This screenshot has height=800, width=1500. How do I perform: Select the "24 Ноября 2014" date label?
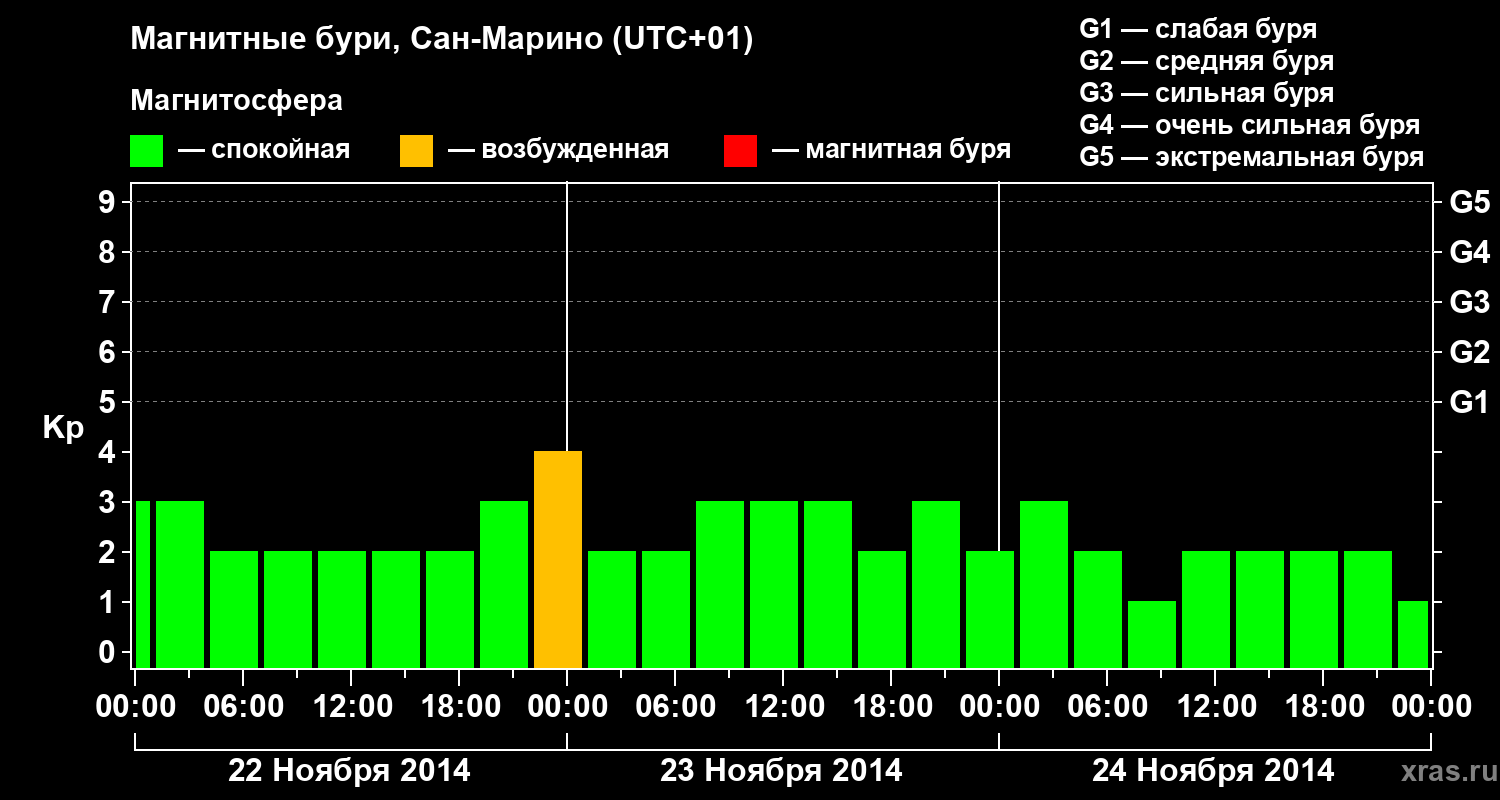(x=1213, y=771)
